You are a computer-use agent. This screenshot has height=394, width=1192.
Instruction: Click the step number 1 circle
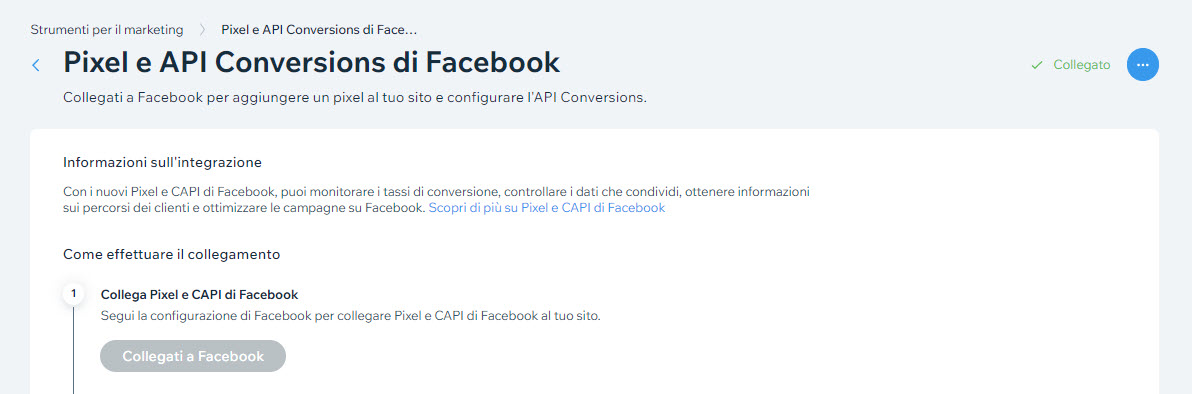coord(74,294)
